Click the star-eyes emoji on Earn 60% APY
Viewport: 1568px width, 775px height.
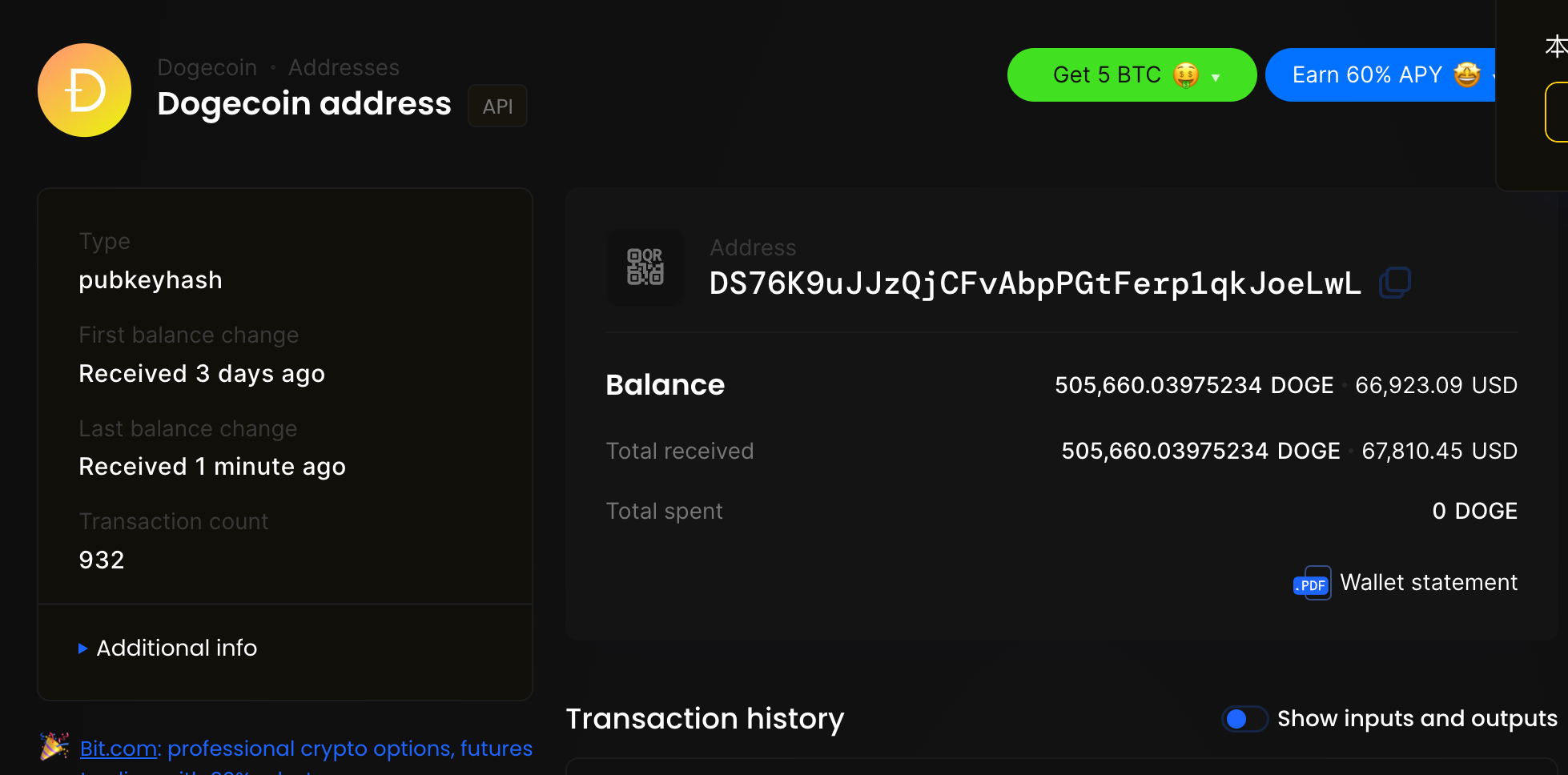coord(1467,74)
